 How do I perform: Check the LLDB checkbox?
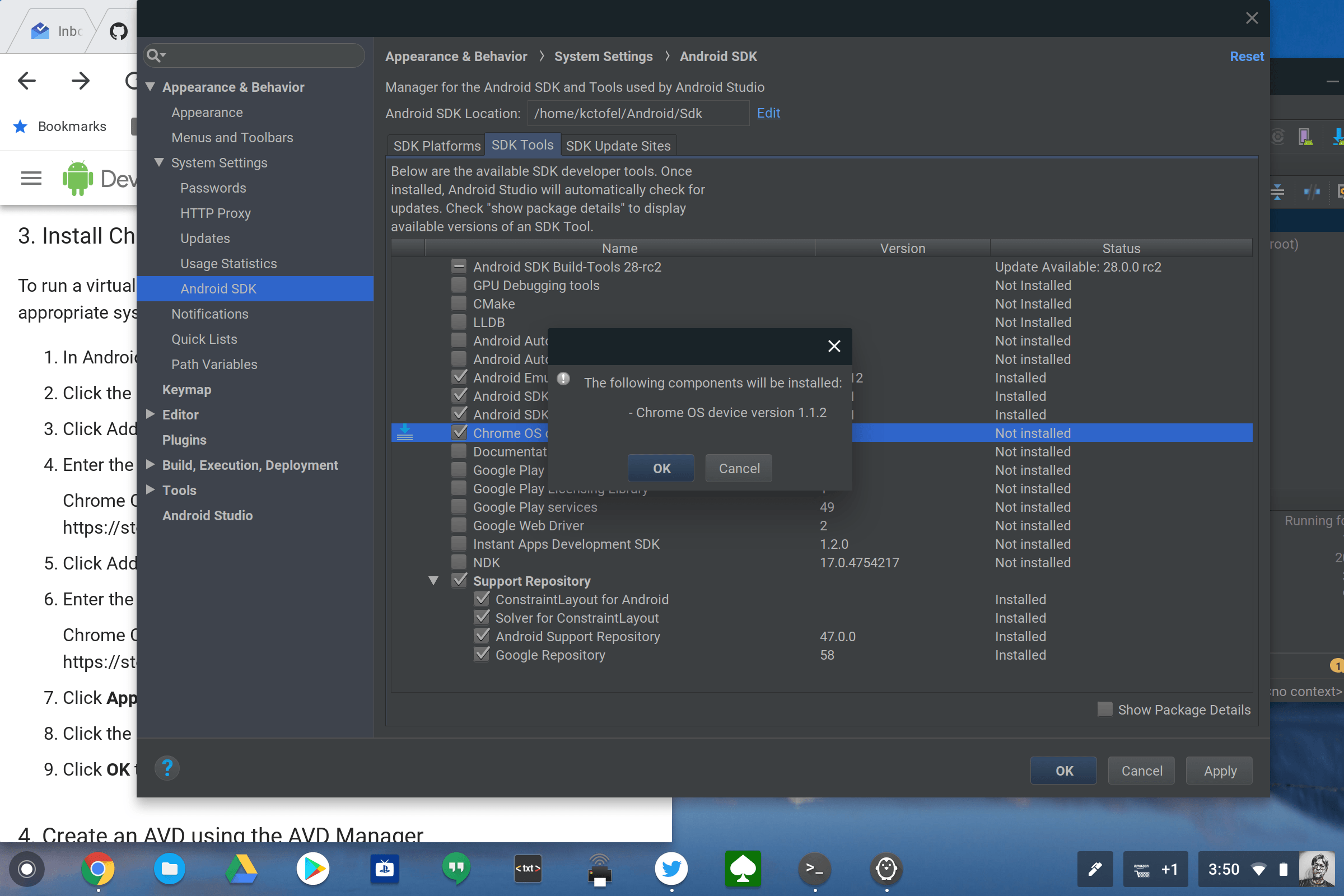click(459, 321)
